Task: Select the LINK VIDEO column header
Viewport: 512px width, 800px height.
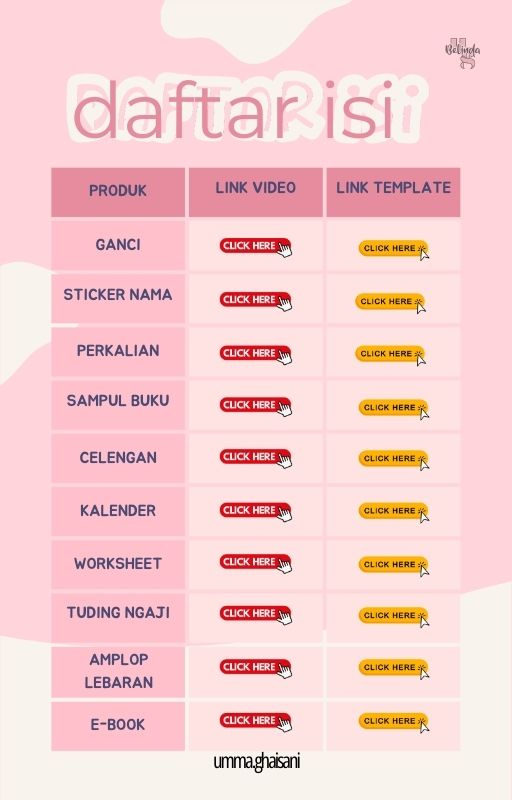Action: (x=255, y=191)
